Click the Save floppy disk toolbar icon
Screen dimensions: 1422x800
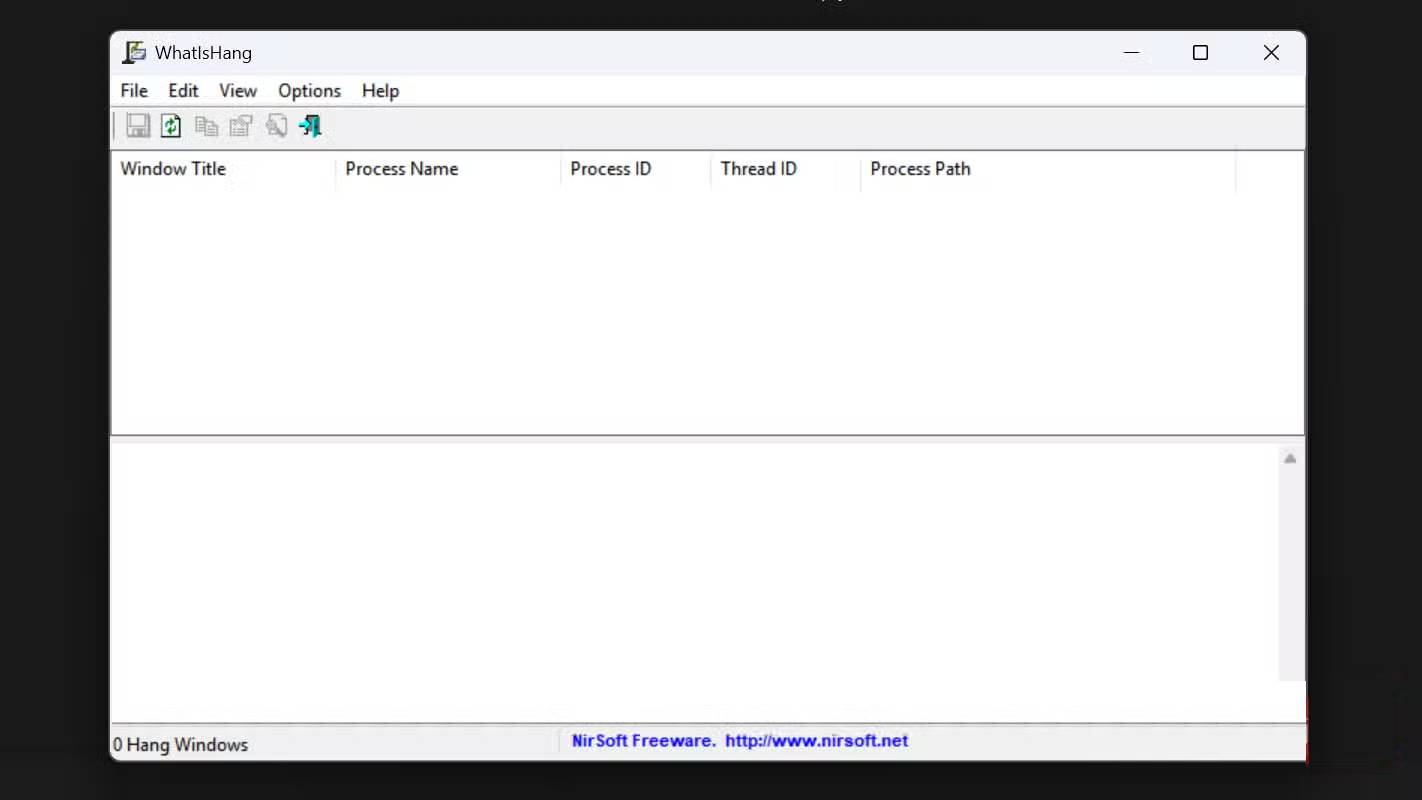click(x=138, y=126)
